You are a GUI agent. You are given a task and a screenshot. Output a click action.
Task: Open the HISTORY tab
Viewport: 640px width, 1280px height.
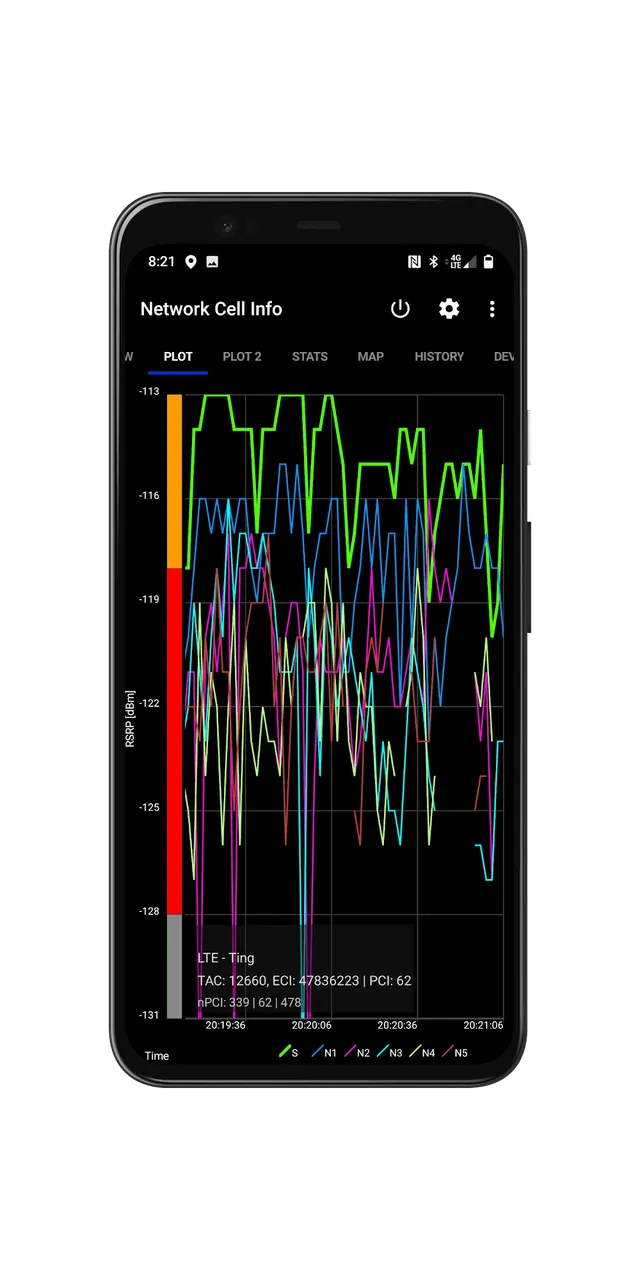[x=439, y=356]
